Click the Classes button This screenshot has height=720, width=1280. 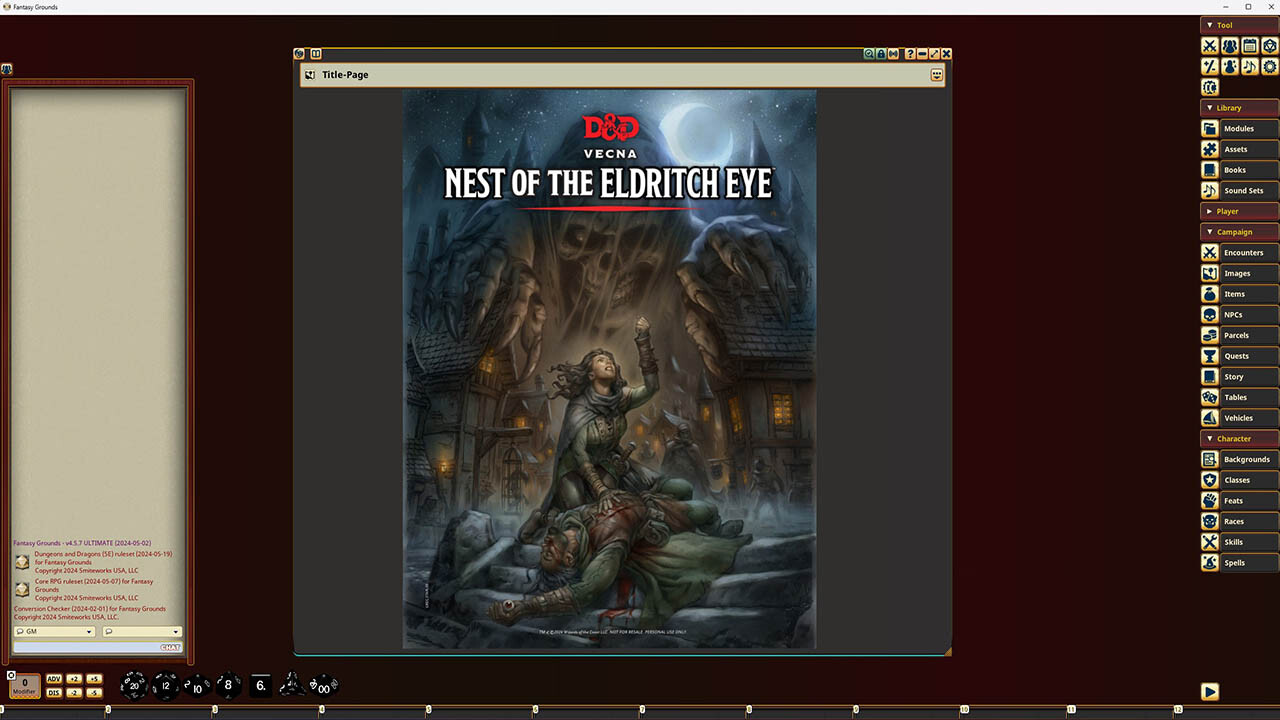tap(1239, 480)
